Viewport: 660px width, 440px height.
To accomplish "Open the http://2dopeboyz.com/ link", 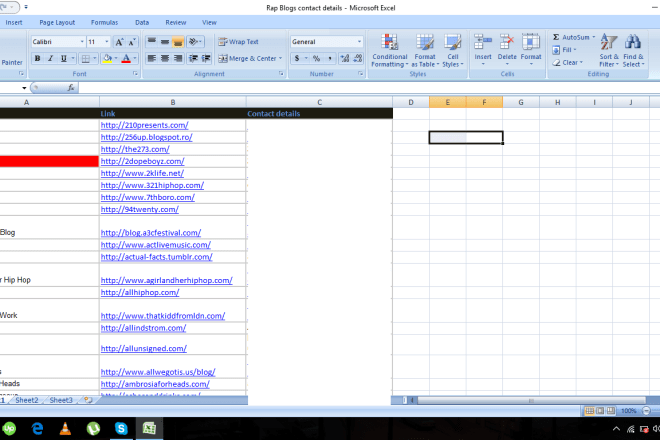I will click(142, 161).
